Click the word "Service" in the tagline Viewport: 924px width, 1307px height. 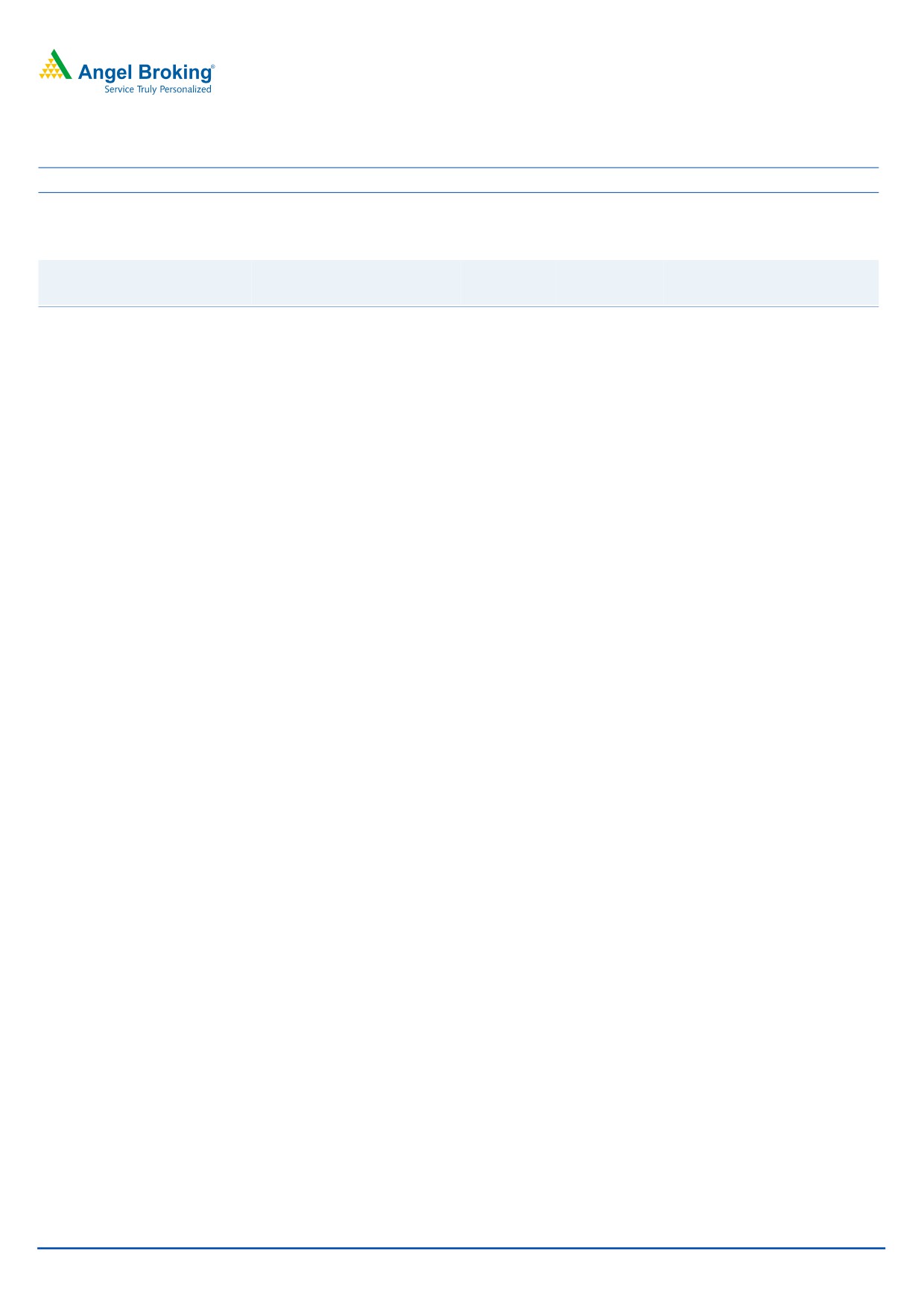coord(119,89)
